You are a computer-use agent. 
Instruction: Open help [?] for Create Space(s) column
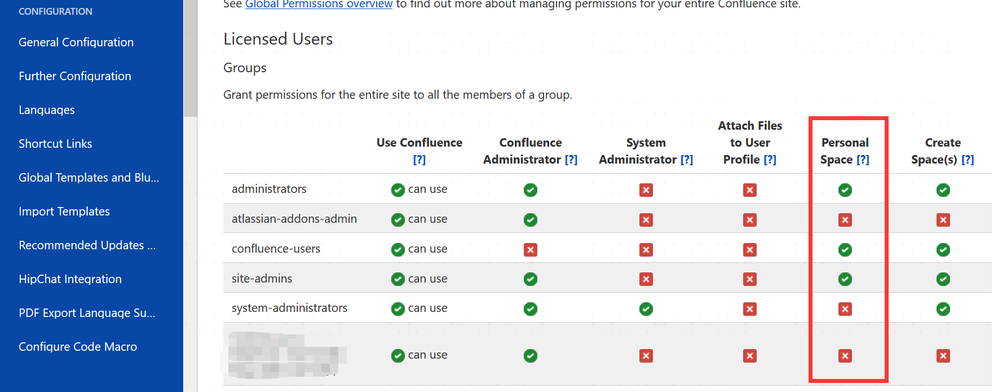(967, 160)
